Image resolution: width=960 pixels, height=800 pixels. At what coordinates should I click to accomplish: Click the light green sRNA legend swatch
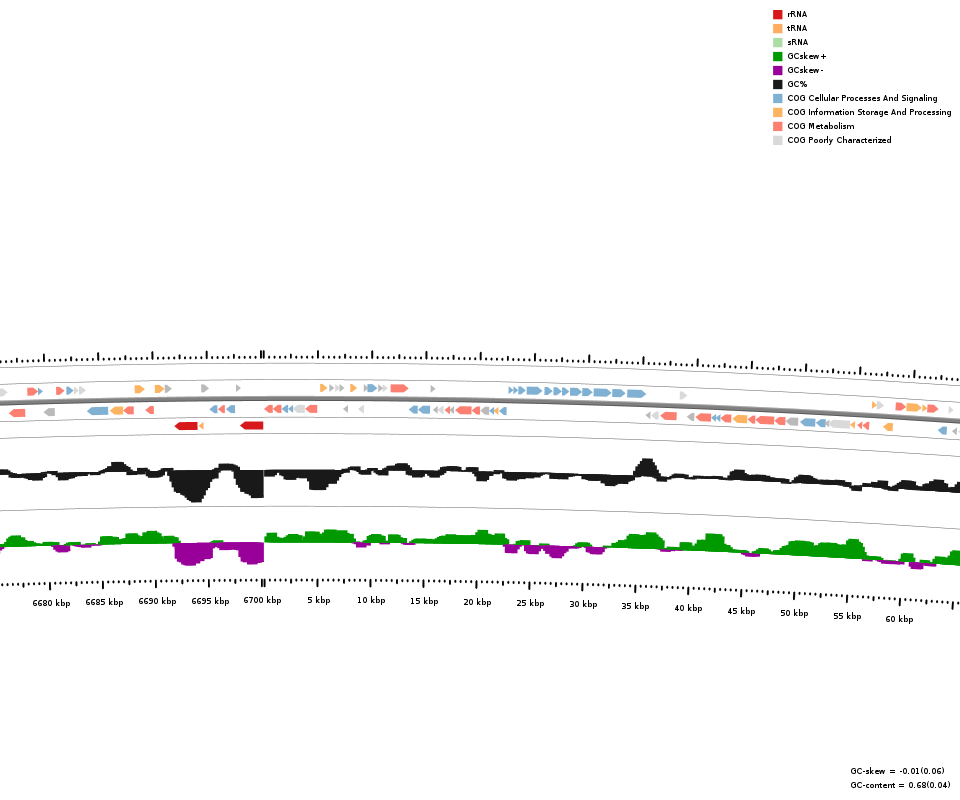click(777, 42)
